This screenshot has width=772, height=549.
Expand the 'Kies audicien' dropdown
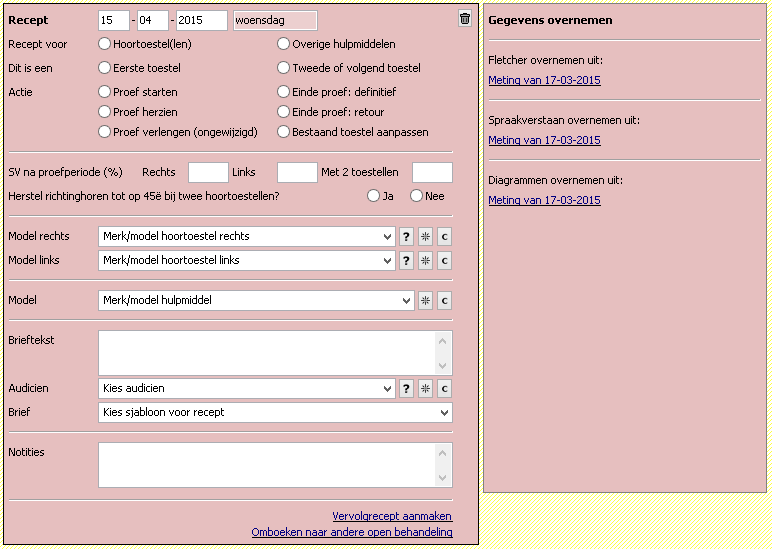(246, 388)
